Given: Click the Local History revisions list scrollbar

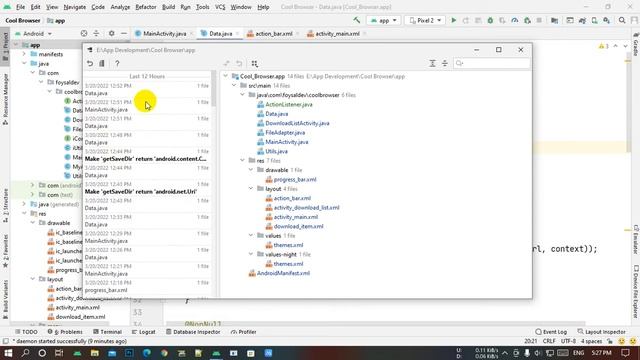Looking at the screenshot, I should click(213, 89).
